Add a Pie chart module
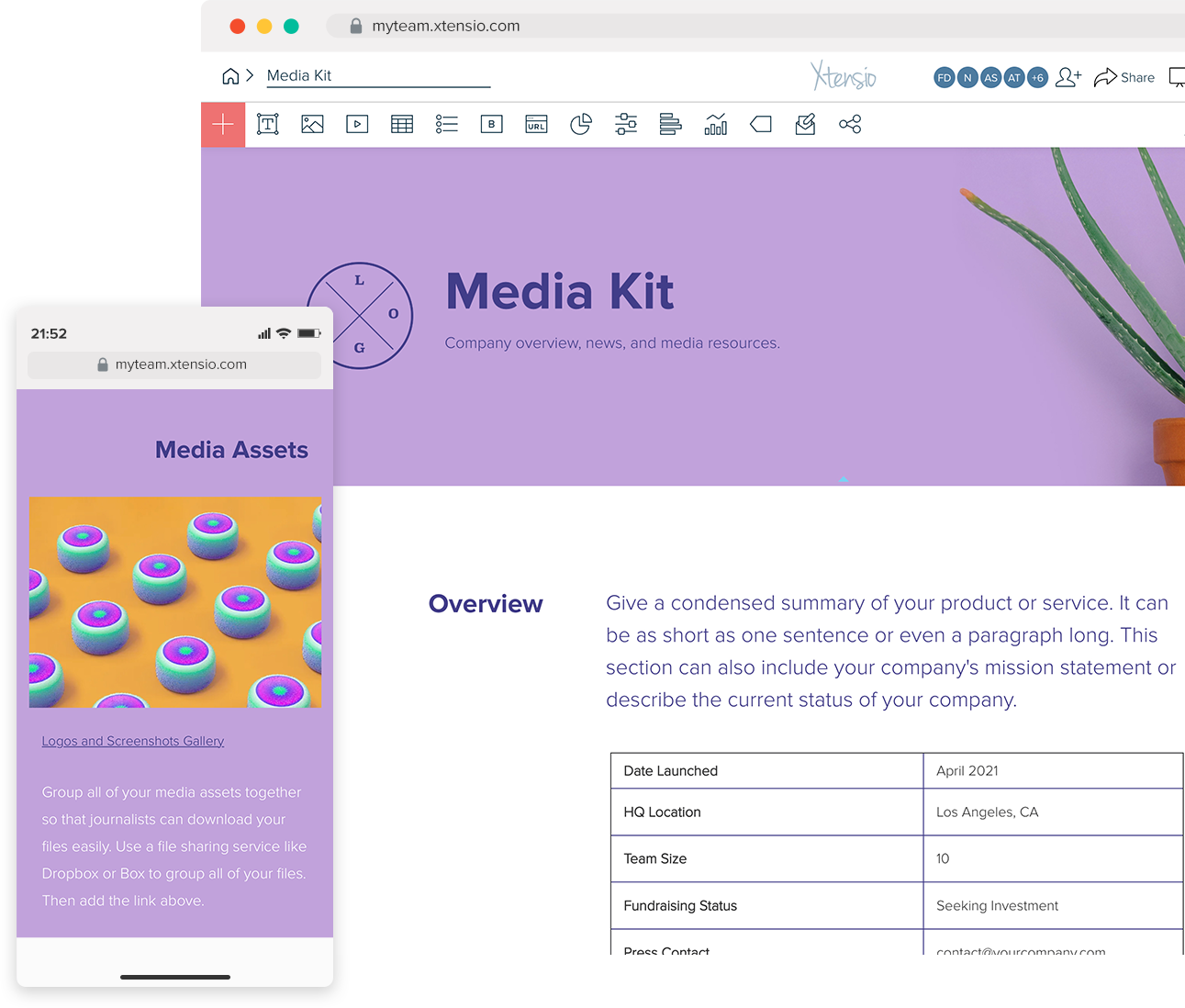The width and height of the screenshot is (1185, 1008). pyautogui.click(x=581, y=124)
